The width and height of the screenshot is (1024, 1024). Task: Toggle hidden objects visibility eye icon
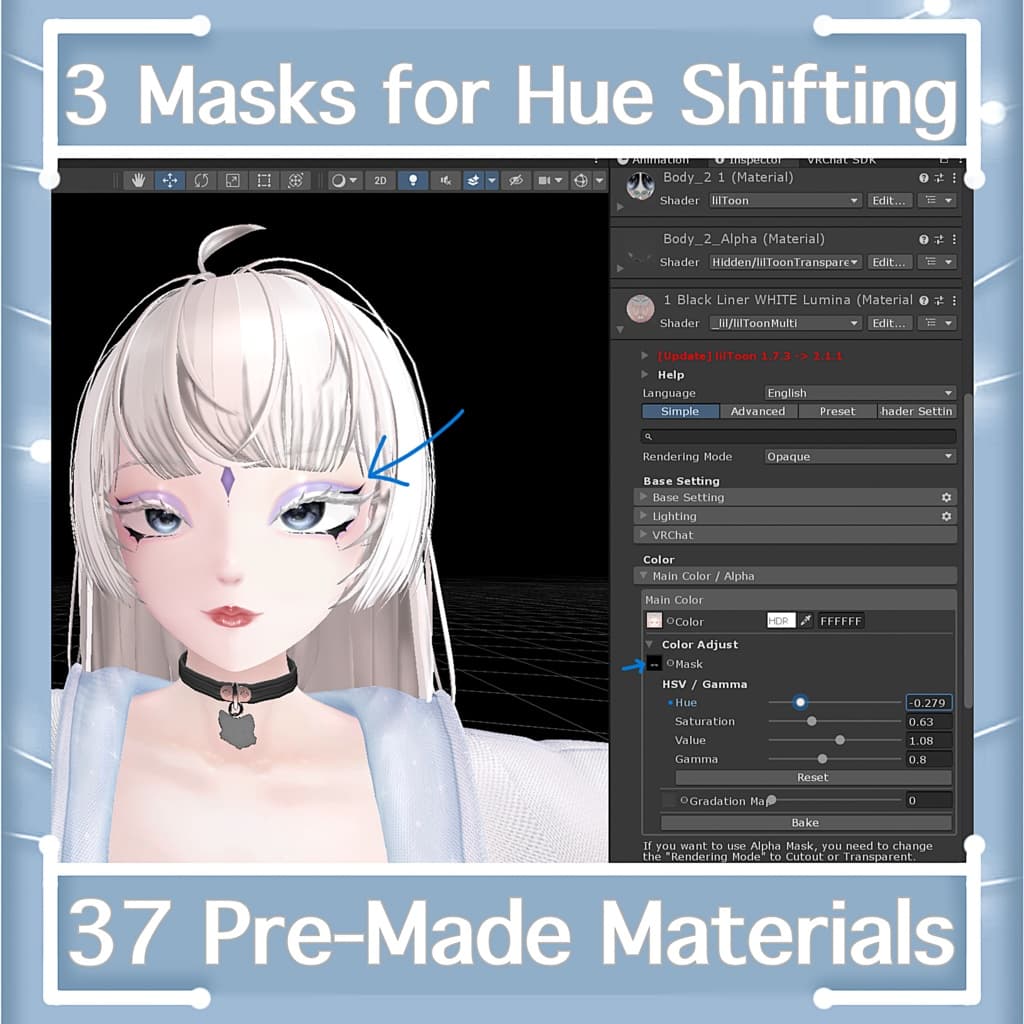(x=516, y=181)
